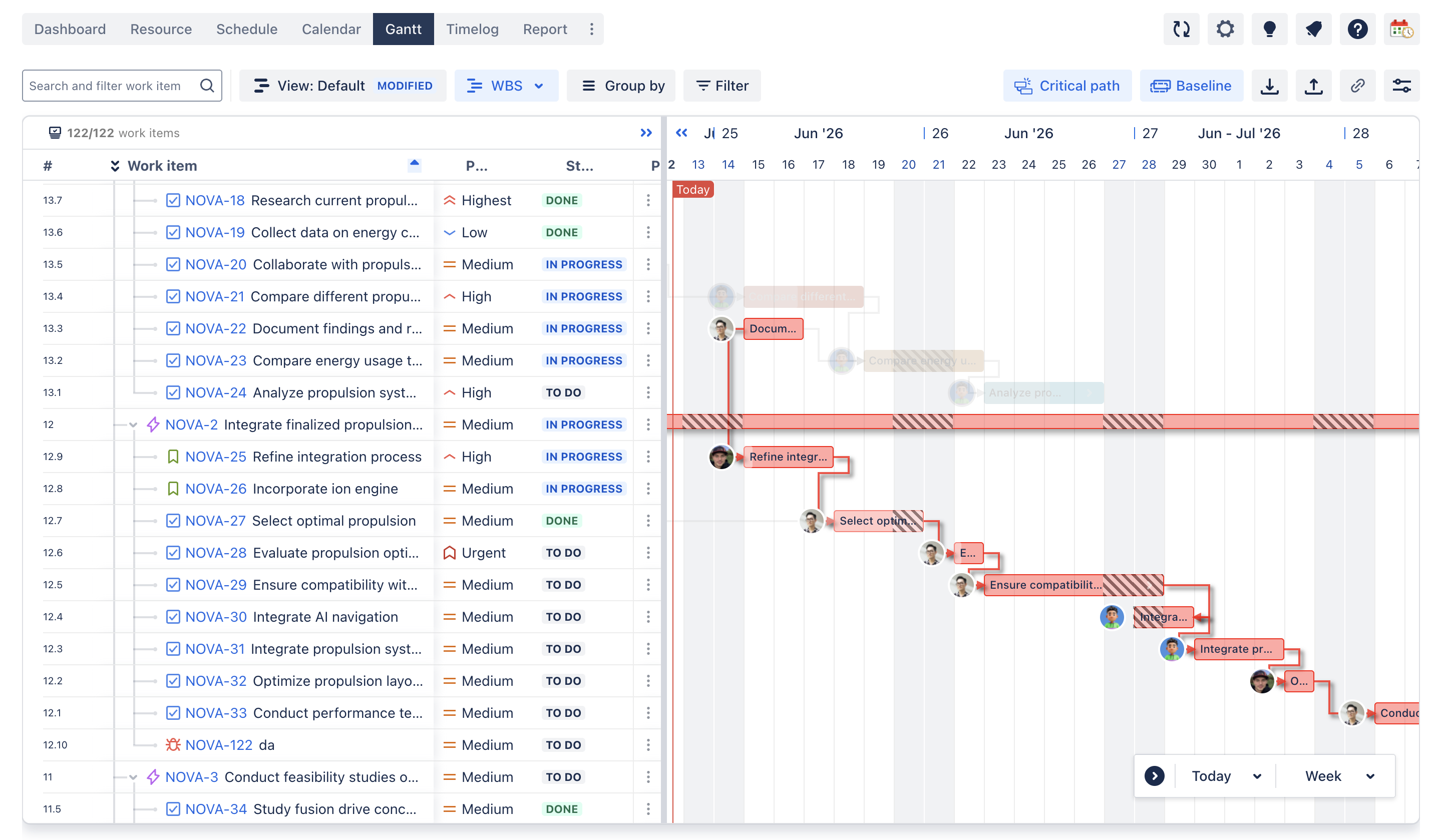
Task: Click the download export icon
Action: click(x=1269, y=86)
